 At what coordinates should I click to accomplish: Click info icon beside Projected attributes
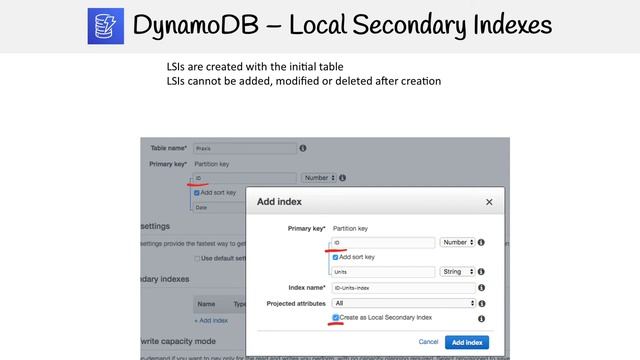coord(482,304)
